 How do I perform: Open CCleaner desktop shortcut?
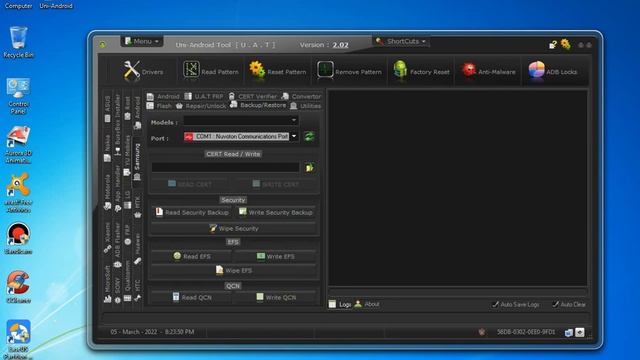(x=18, y=287)
